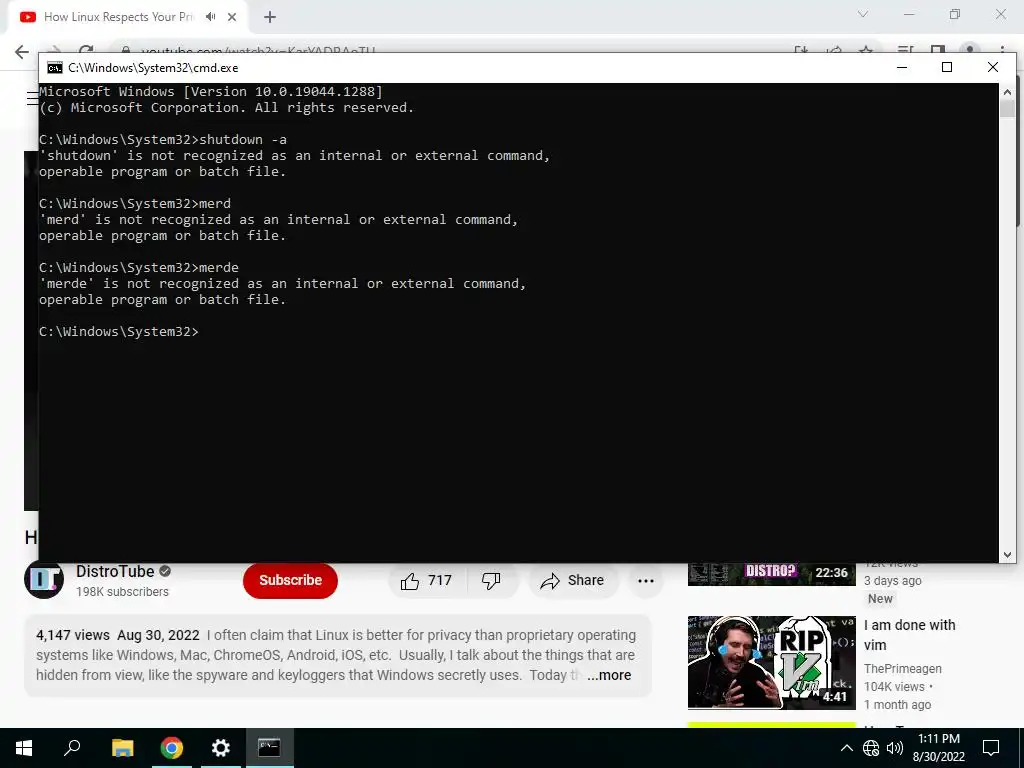Screen dimensions: 1024x768
Task: Click the video description box
Action: [338, 655]
